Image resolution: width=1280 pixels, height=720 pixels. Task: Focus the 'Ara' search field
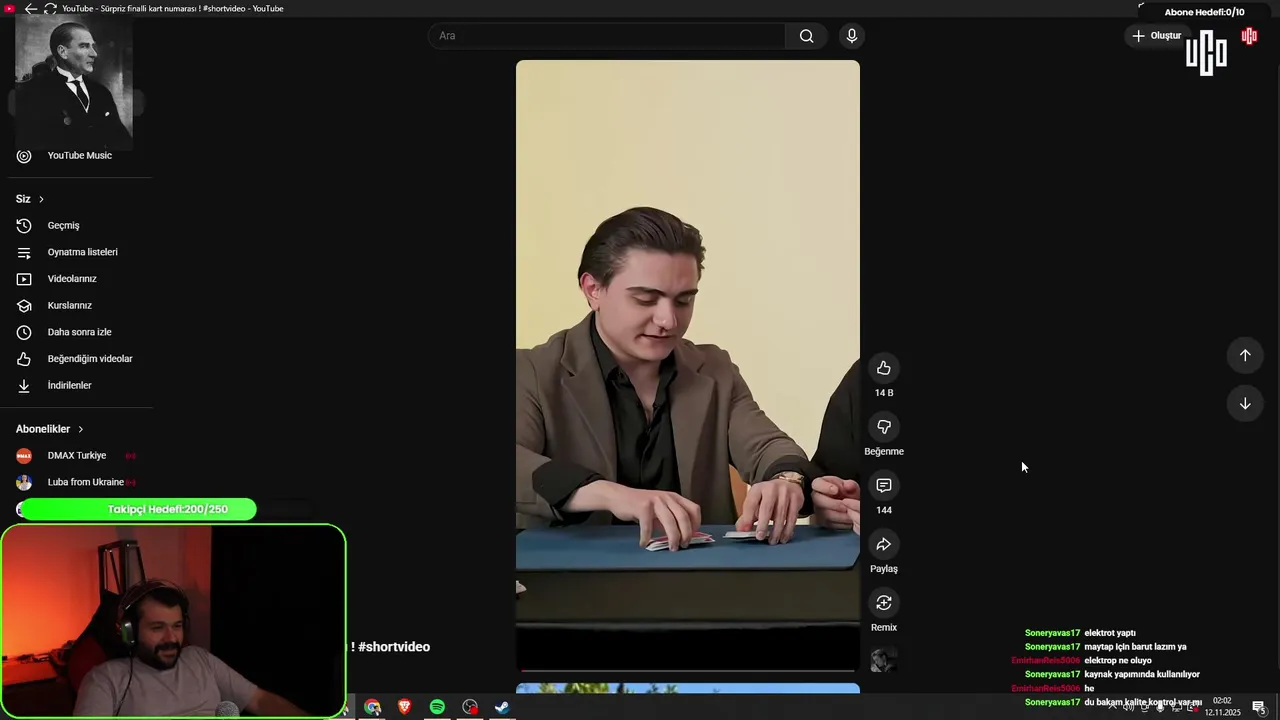tap(607, 36)
